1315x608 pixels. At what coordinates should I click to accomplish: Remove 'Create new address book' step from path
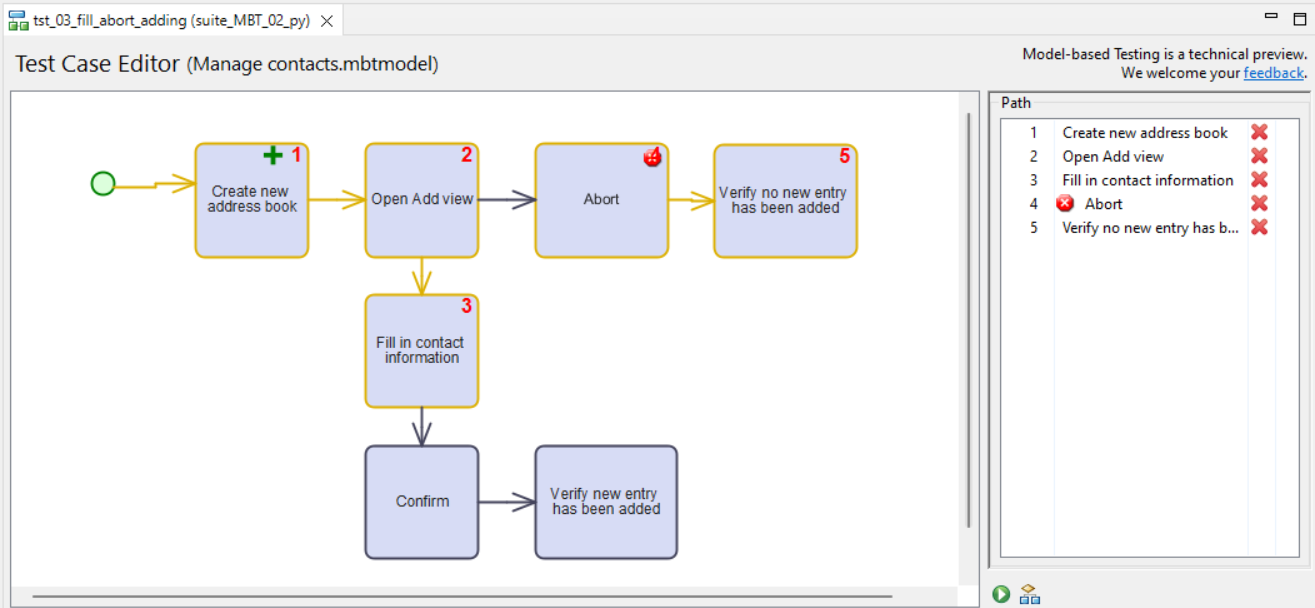coord(1259,132)
